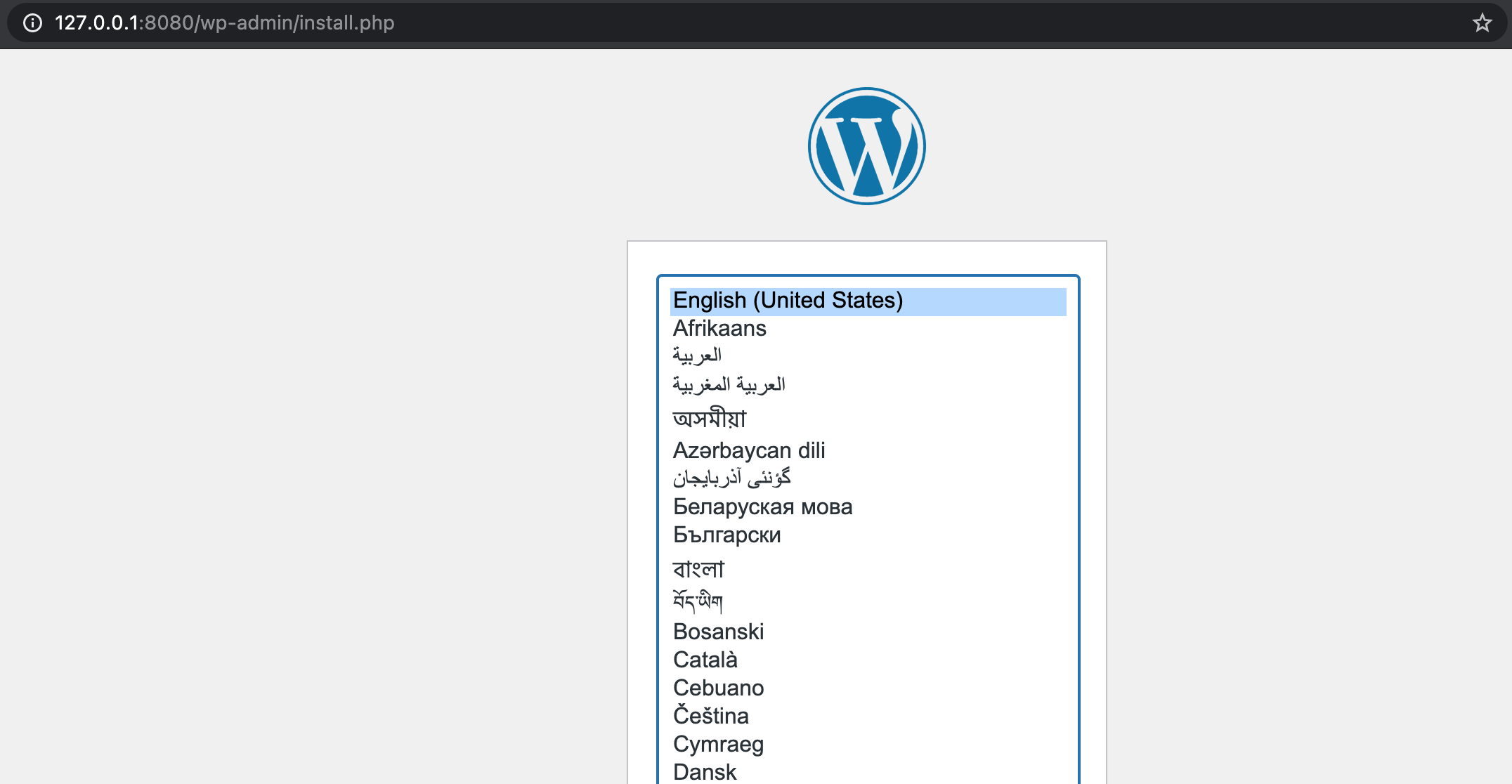Choose العربية المغربية language option
Viewport: 1512px width, 784px height.
click(x=729, y=385)
